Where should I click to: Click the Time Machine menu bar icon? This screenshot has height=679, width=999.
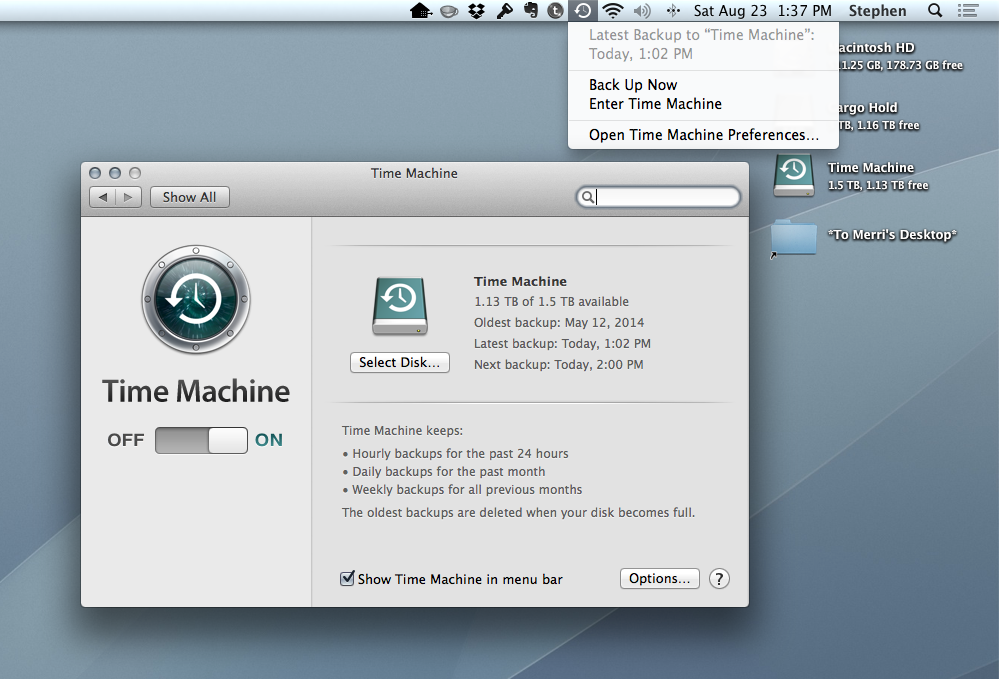[x=583, y=10]
